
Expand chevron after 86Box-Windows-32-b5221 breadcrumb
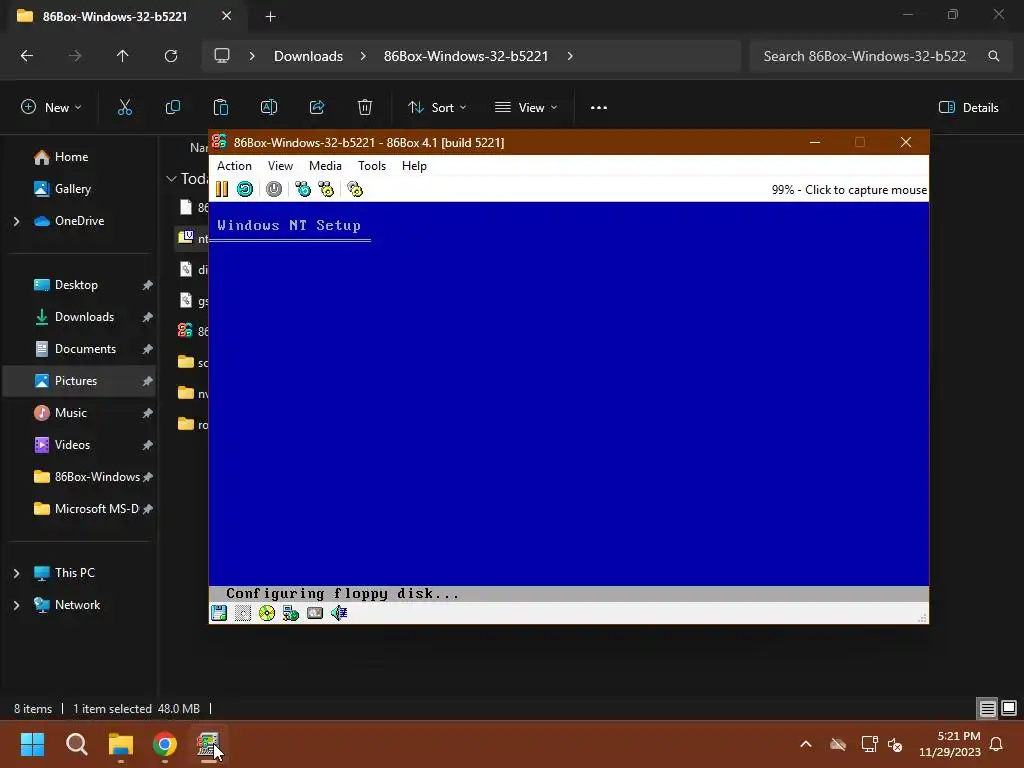pyautogui.click(x=570, y=56)
